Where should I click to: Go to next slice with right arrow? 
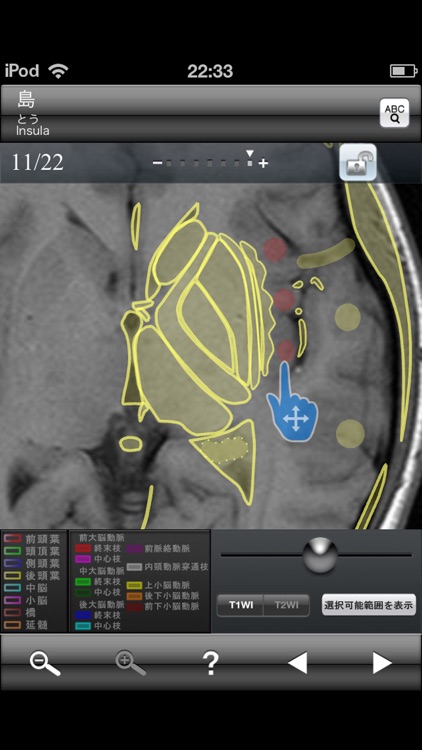[x=382, y=663]
